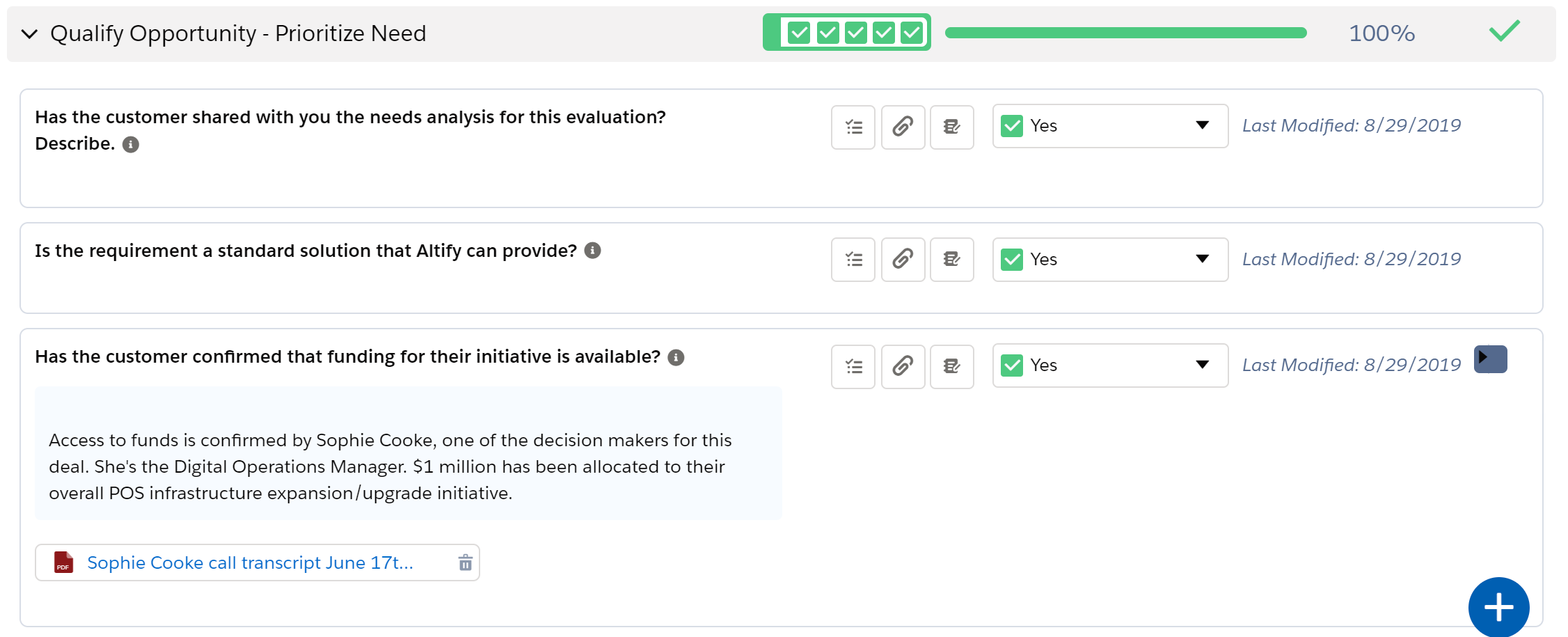Attach file to standard solution question
This screenshot has height=637, width=1568.
(903, 260)
